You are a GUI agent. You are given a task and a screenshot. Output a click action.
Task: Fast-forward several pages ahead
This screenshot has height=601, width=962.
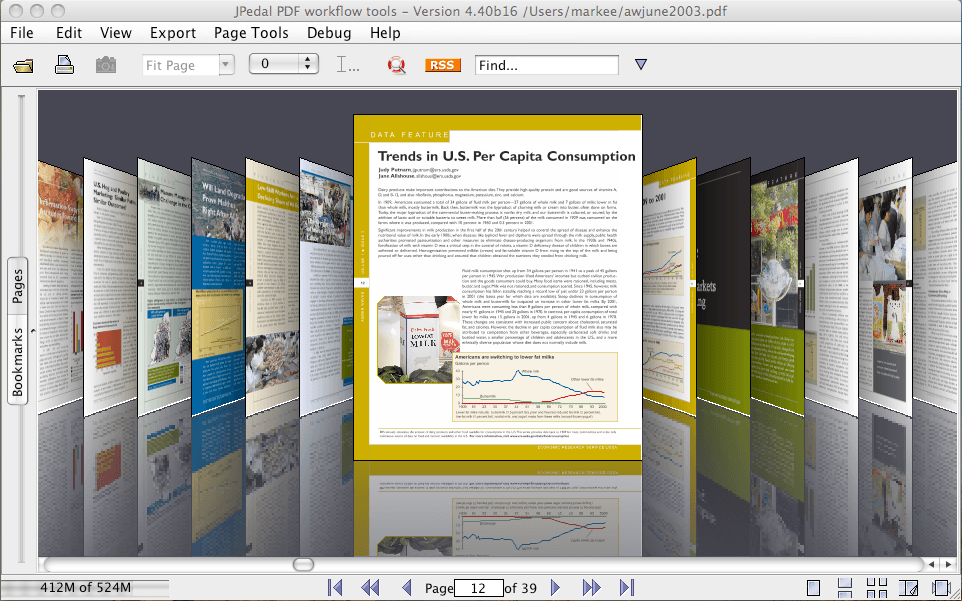click(x=591, y=588)
